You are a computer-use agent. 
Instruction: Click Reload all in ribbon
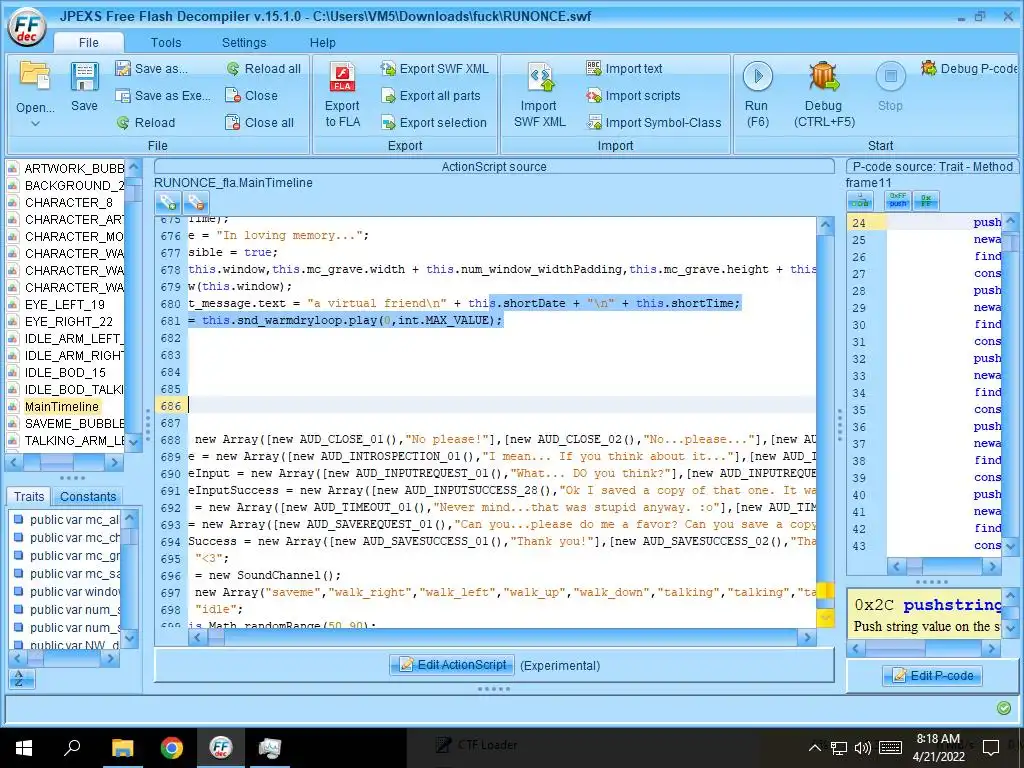pyautogui.click(x=264, y=69)
